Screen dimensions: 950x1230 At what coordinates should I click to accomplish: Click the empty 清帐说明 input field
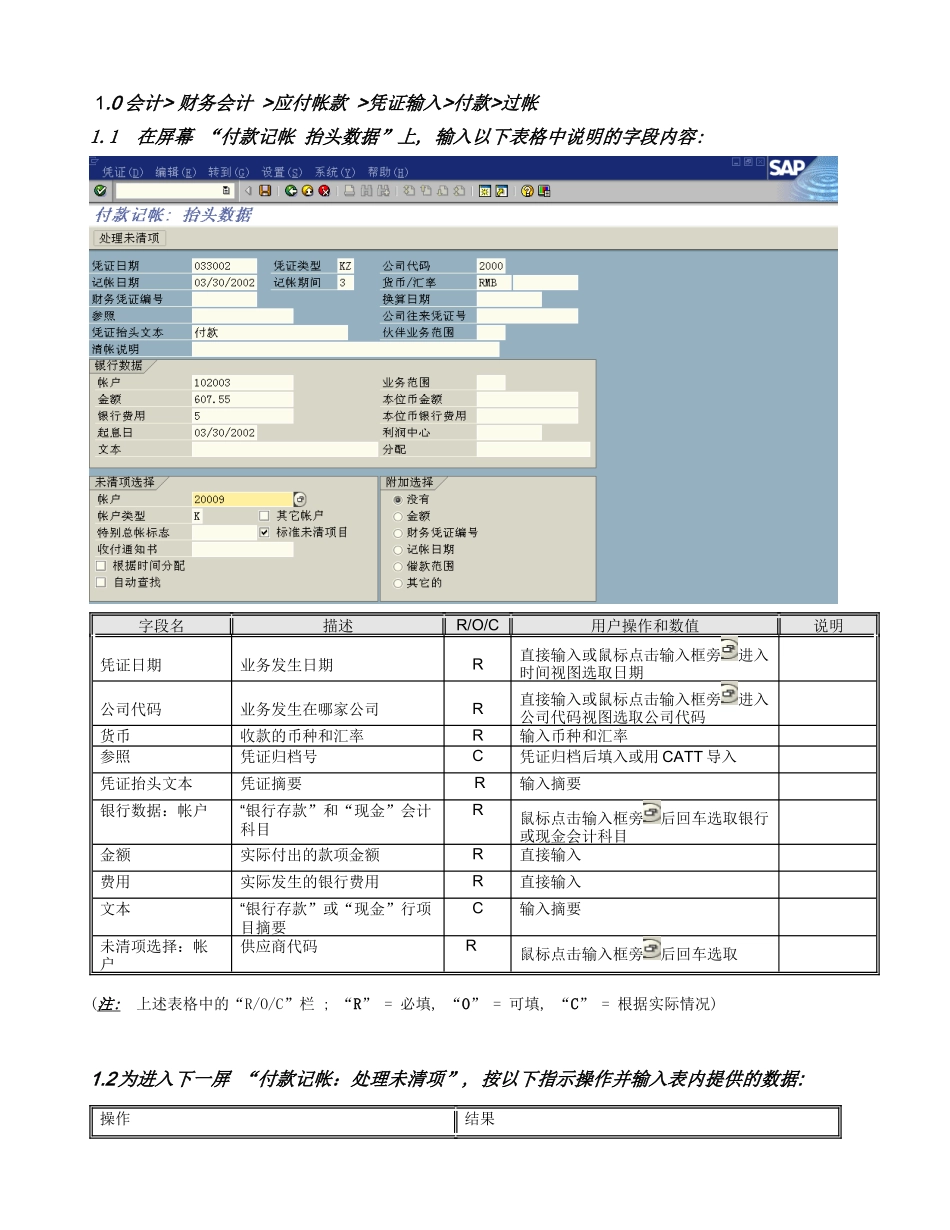pos(345,349)
